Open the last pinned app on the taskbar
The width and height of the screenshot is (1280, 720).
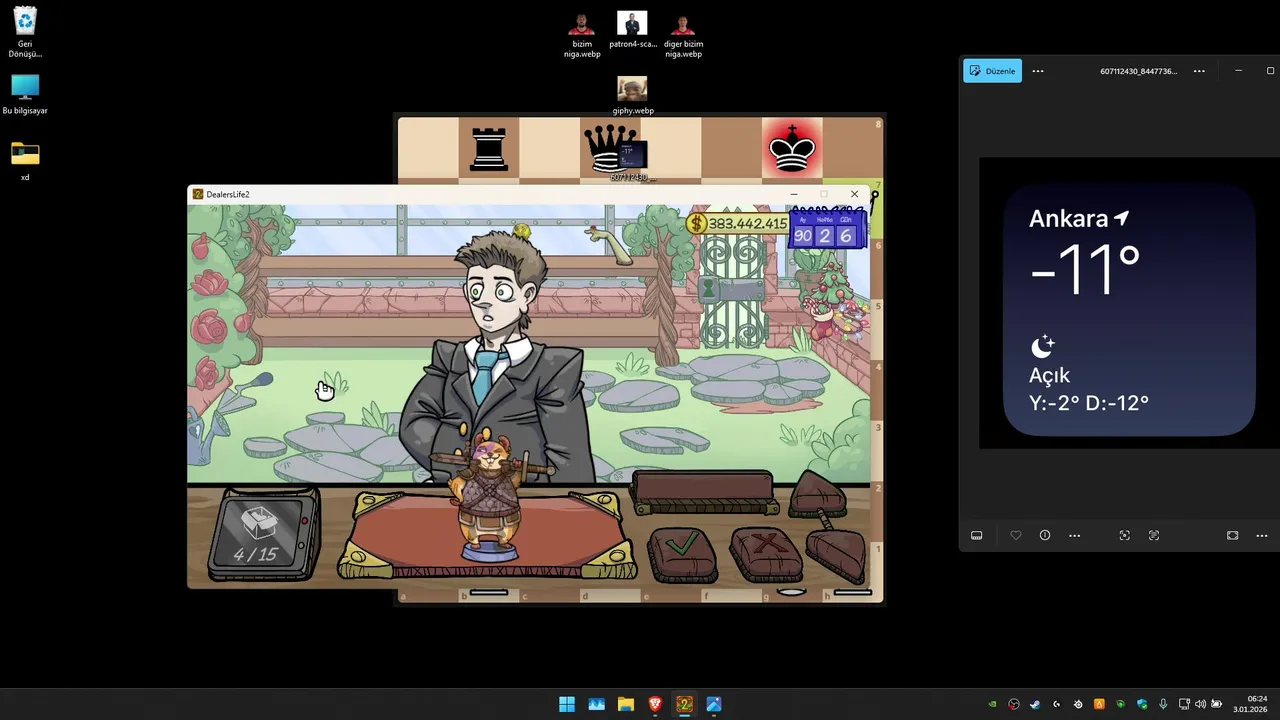(x=714, y=704)
